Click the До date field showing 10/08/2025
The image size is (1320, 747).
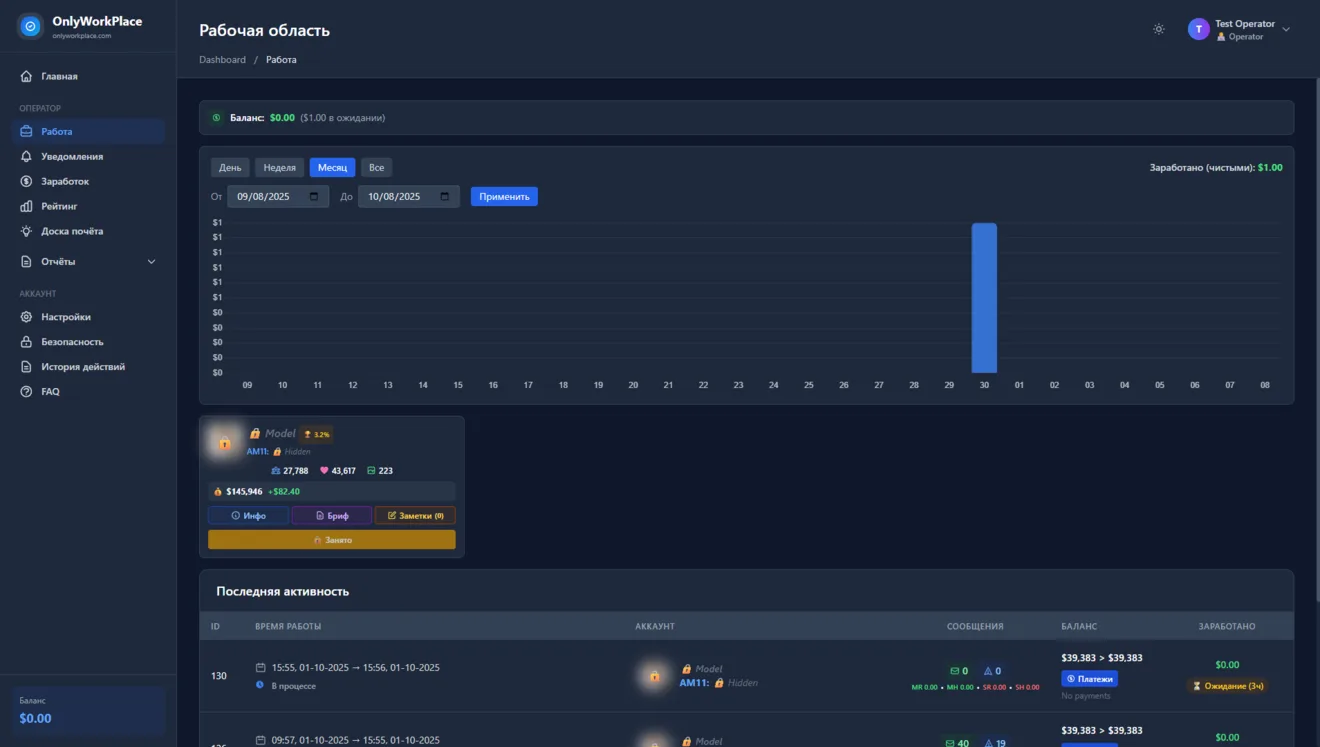point(409,197)
